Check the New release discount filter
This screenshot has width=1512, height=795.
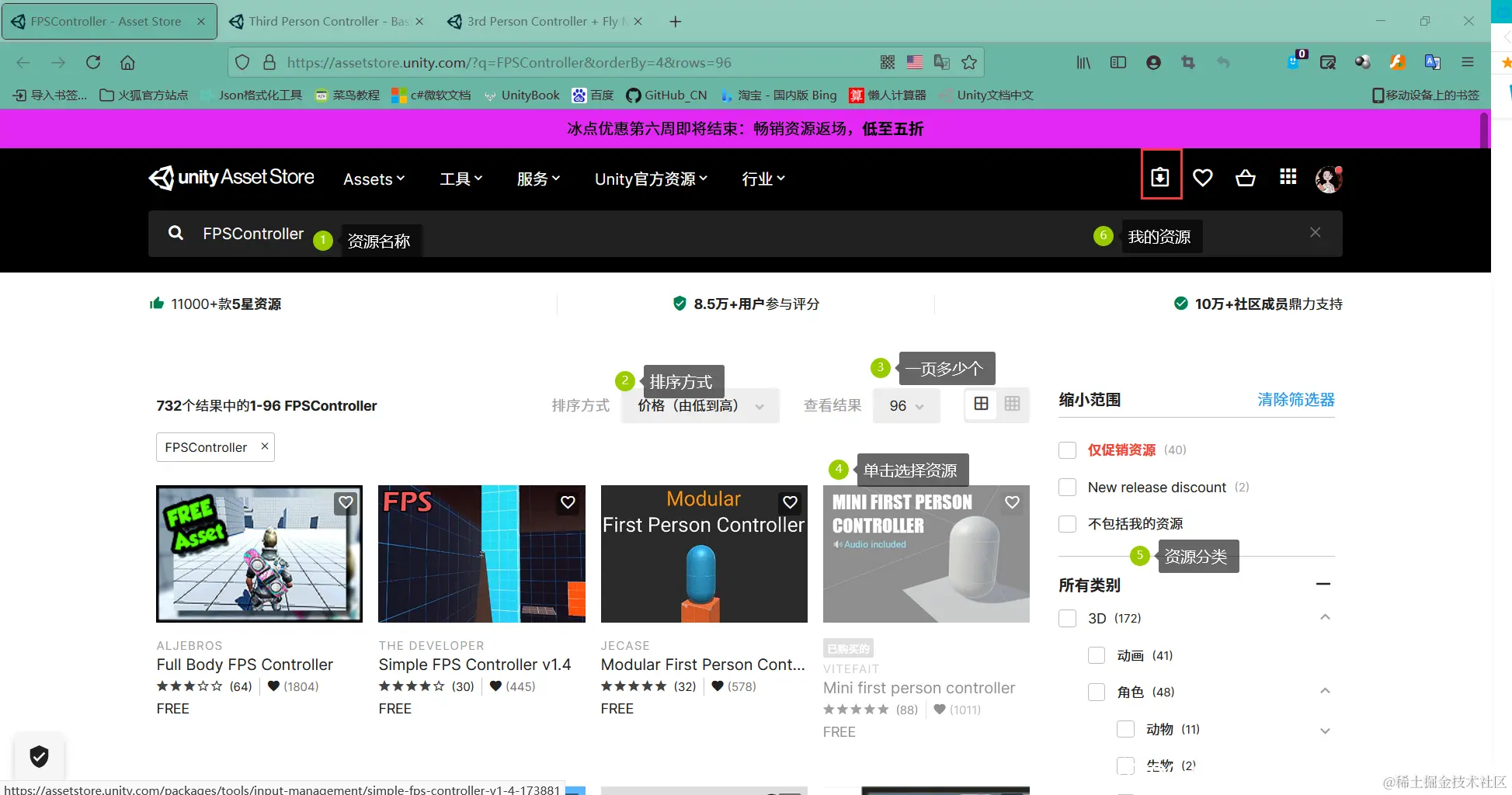click(x=1067, y=487)
